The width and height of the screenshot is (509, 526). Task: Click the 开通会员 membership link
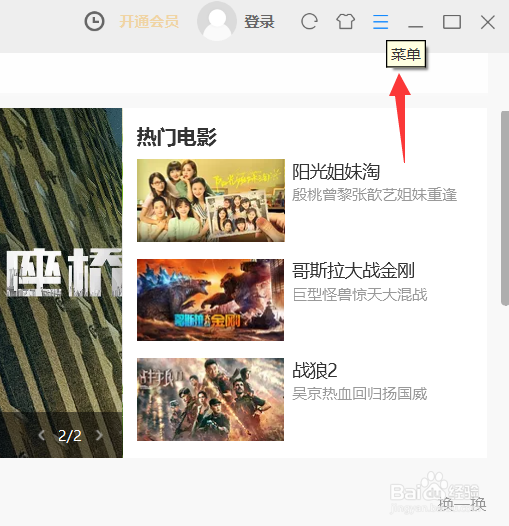pyautogui.click(x=149, y=22)
